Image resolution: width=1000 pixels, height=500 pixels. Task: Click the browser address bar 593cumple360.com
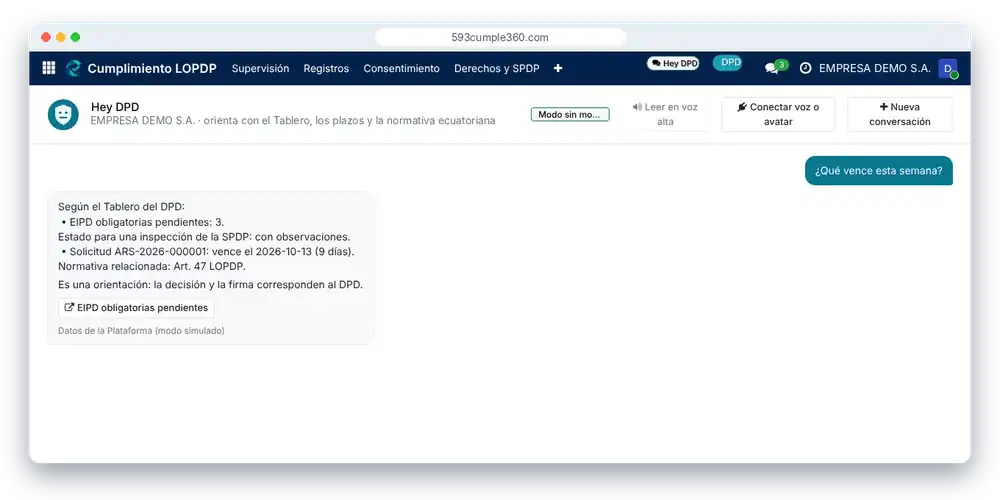[x=500, y=37]
